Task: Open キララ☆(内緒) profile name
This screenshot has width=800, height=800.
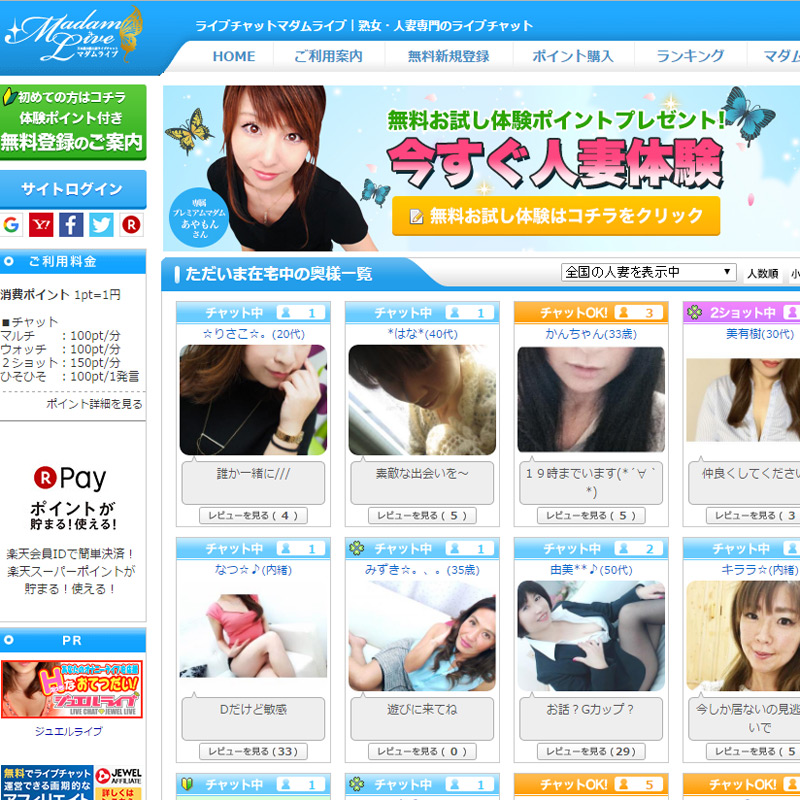Action: point(760,570)
